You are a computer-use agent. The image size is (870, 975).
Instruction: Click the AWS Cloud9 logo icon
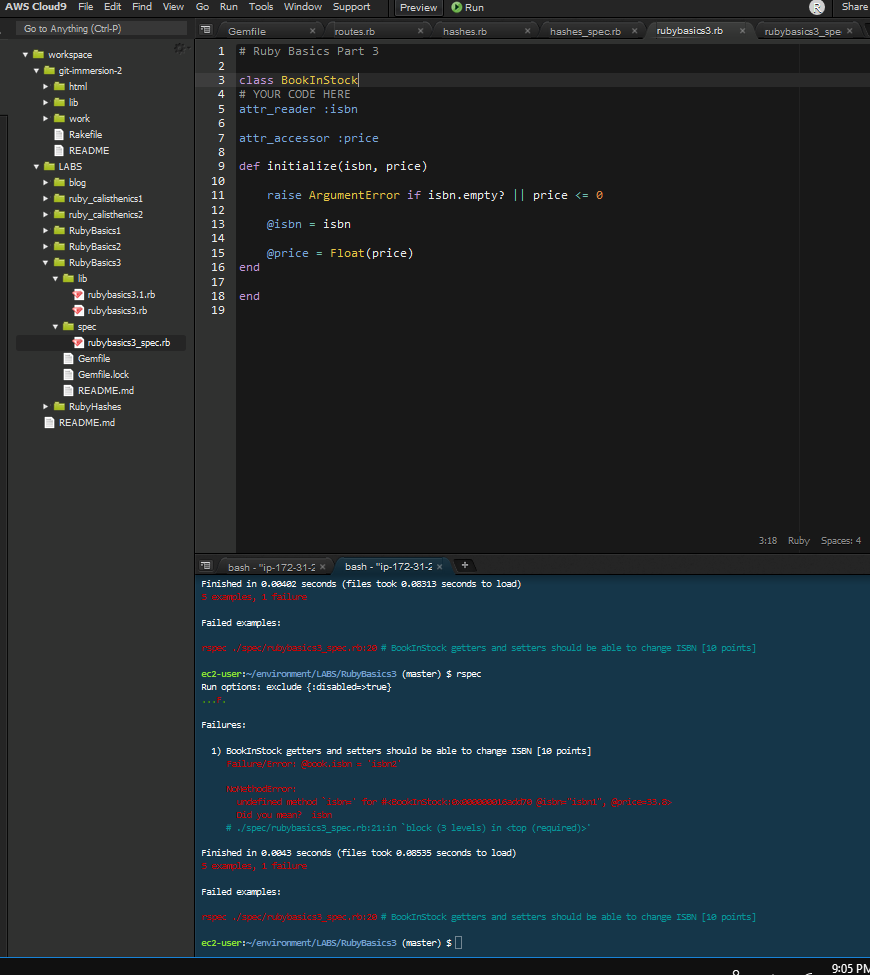click(x=35, y=6)
